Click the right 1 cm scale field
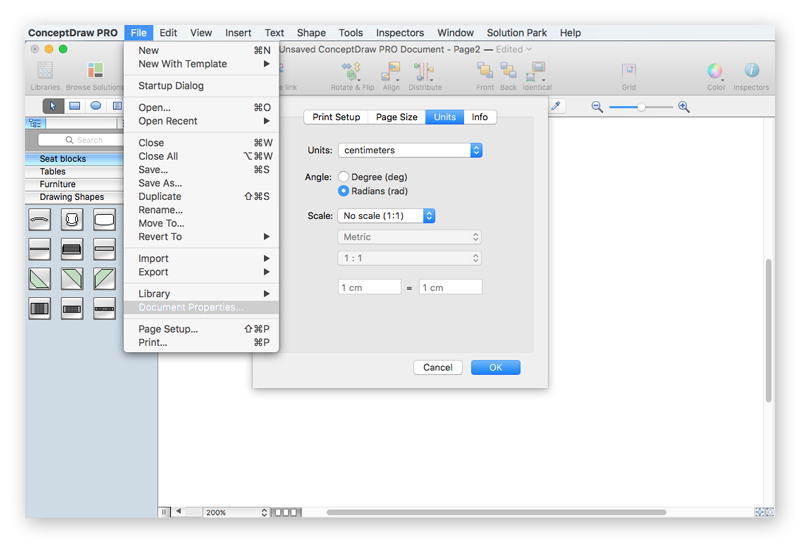The image size is (800, 543). pyautogui.click(x=451, y=287)
